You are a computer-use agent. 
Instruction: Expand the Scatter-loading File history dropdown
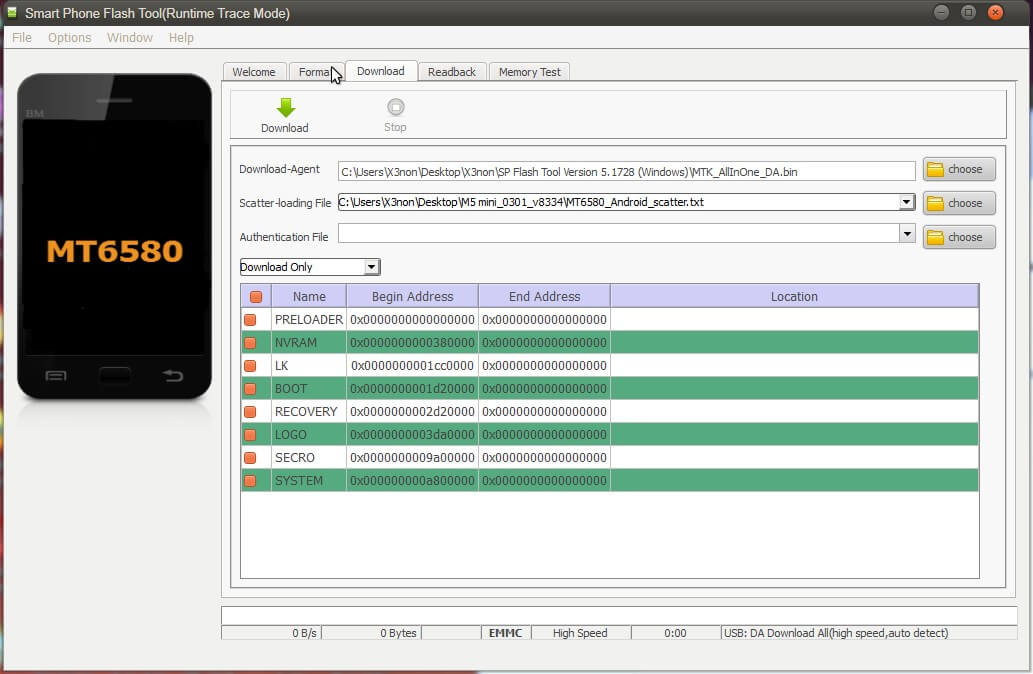906,203
